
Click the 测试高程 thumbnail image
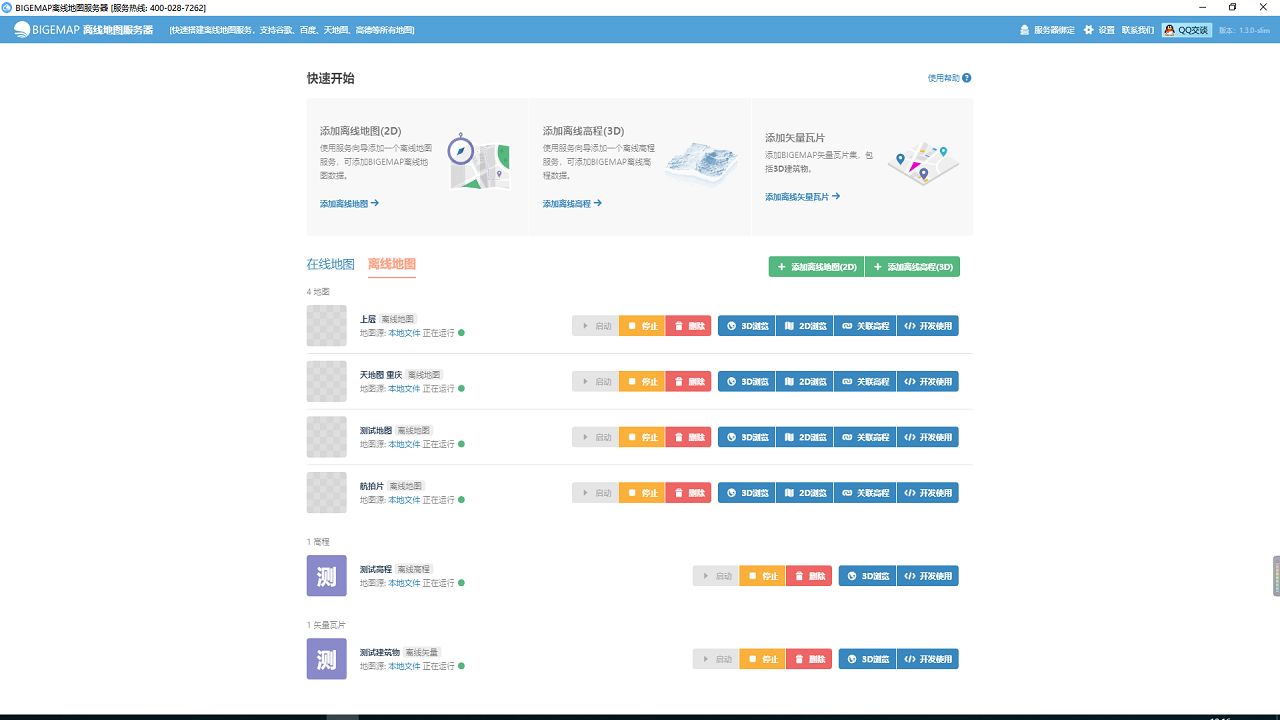coord(326,575)
